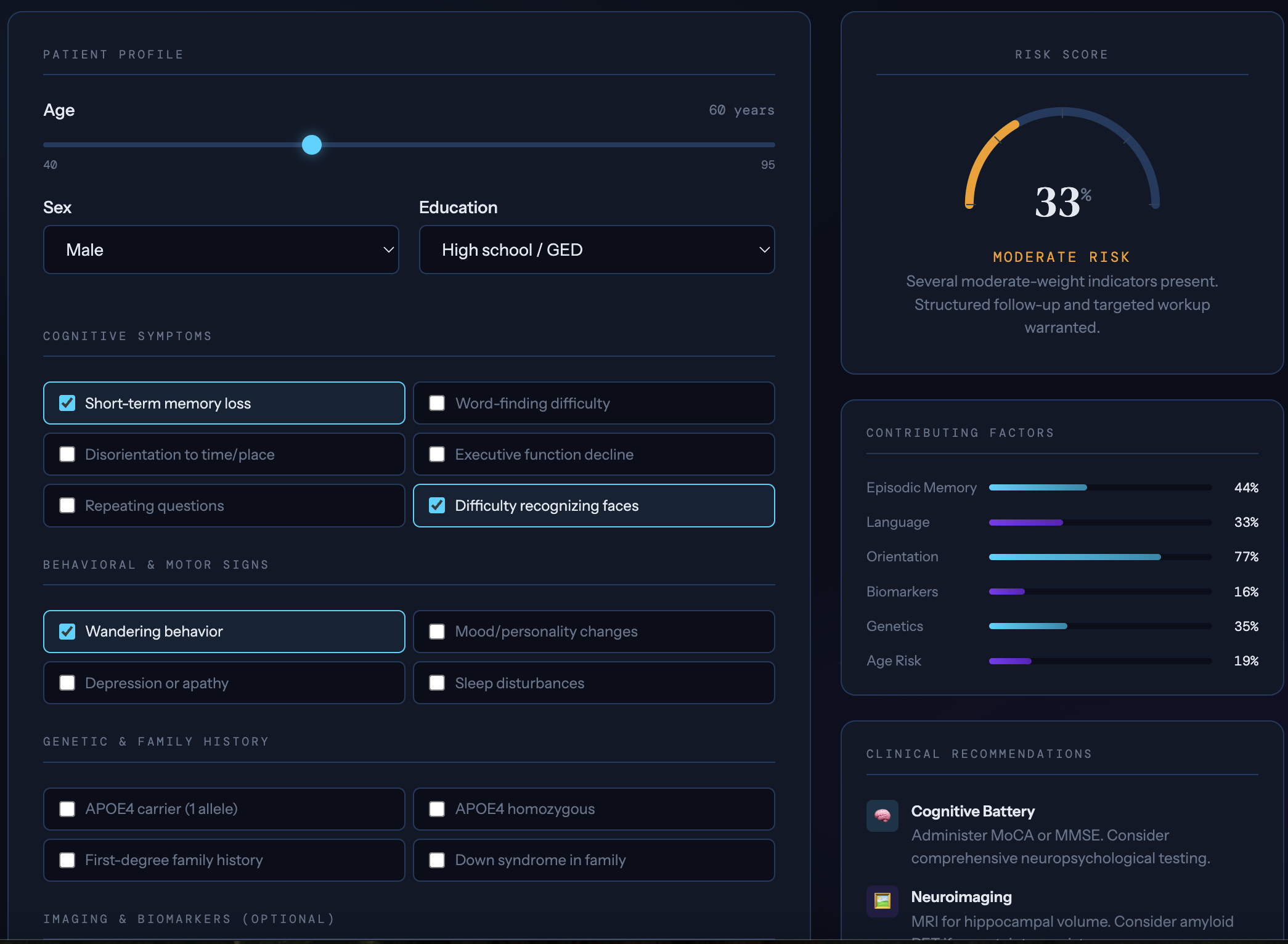The height and width of the screenshot is (944, 1288).
Task: Tick Executive function decline box
Action: pyautogui.click(x=437, y=454)
